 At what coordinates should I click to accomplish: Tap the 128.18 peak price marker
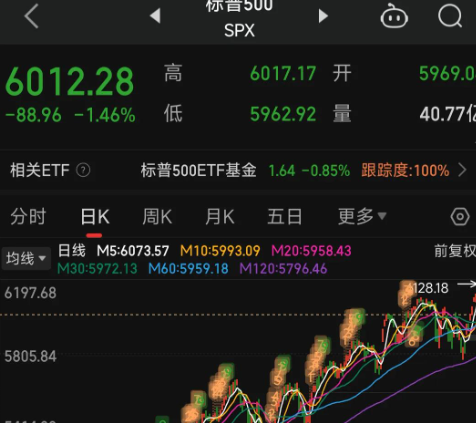coord(430,288)
